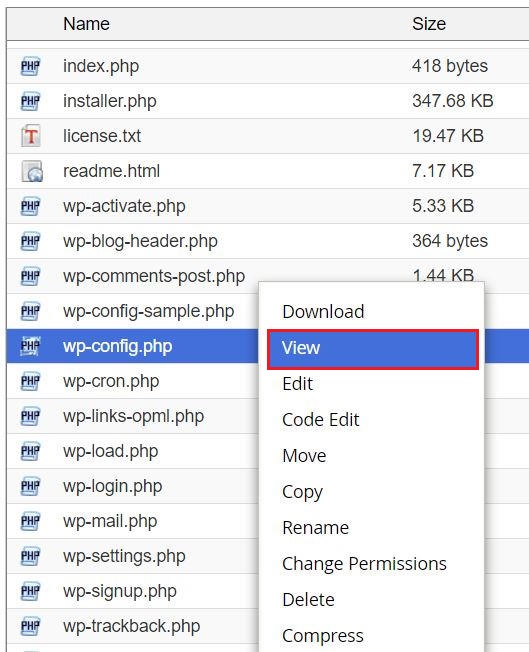
Task: Click the PHP icon beside wp-activate.php
Action: tap(30, 206)
